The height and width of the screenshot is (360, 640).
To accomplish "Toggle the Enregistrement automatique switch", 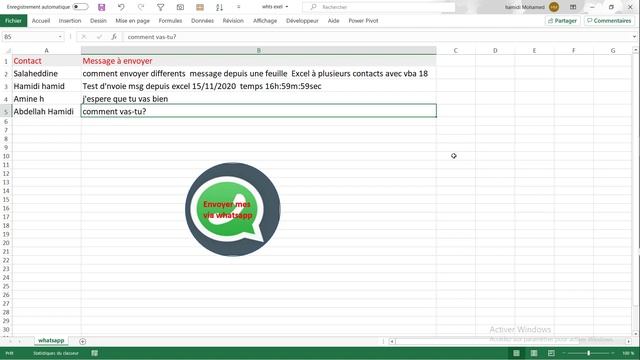I will click(80, 7).
